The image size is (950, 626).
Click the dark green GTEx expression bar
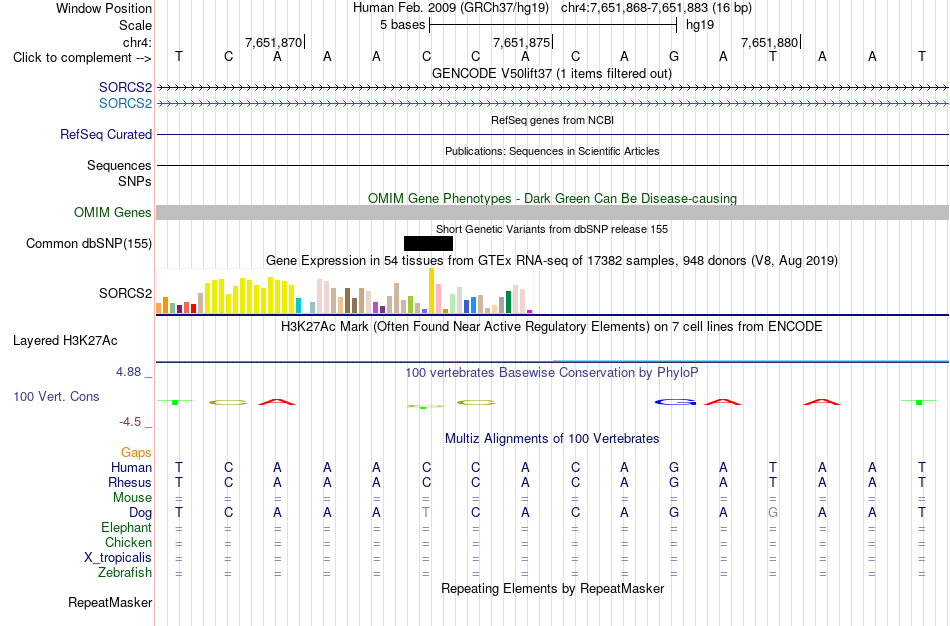pos(508,302)
